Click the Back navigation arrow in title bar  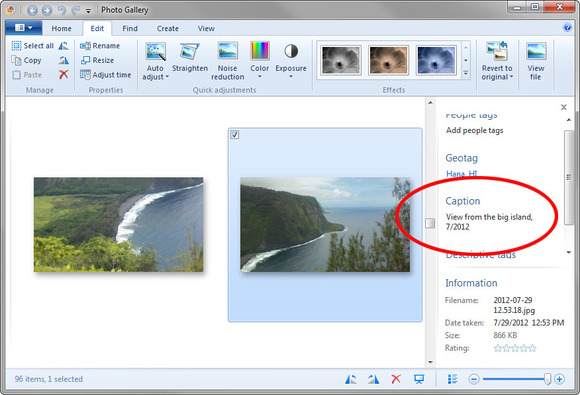(32, 10)
